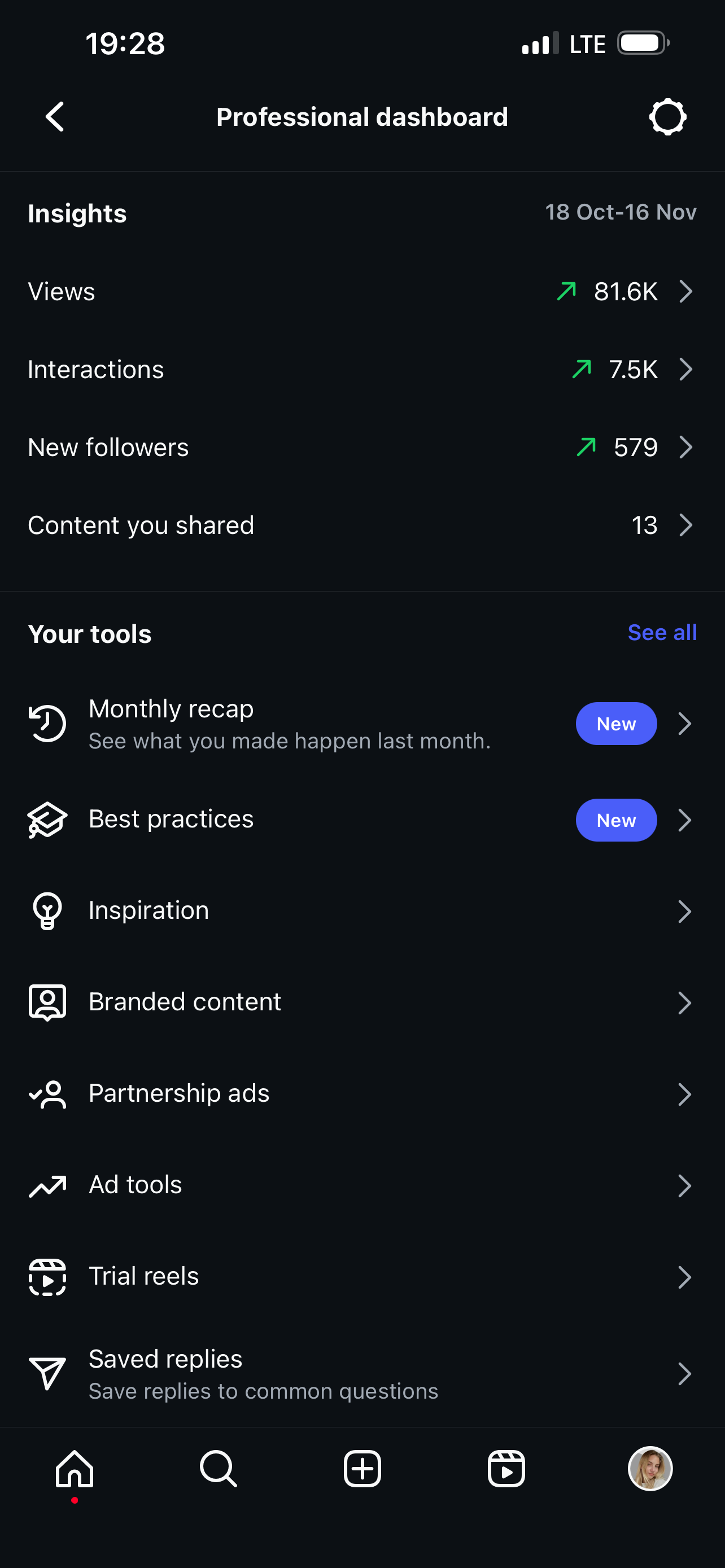Image resolution: width=725 pixels, height=1568 pixels.
Task: Tap the create new post plus icon
Action: [x=362, y=1469]
